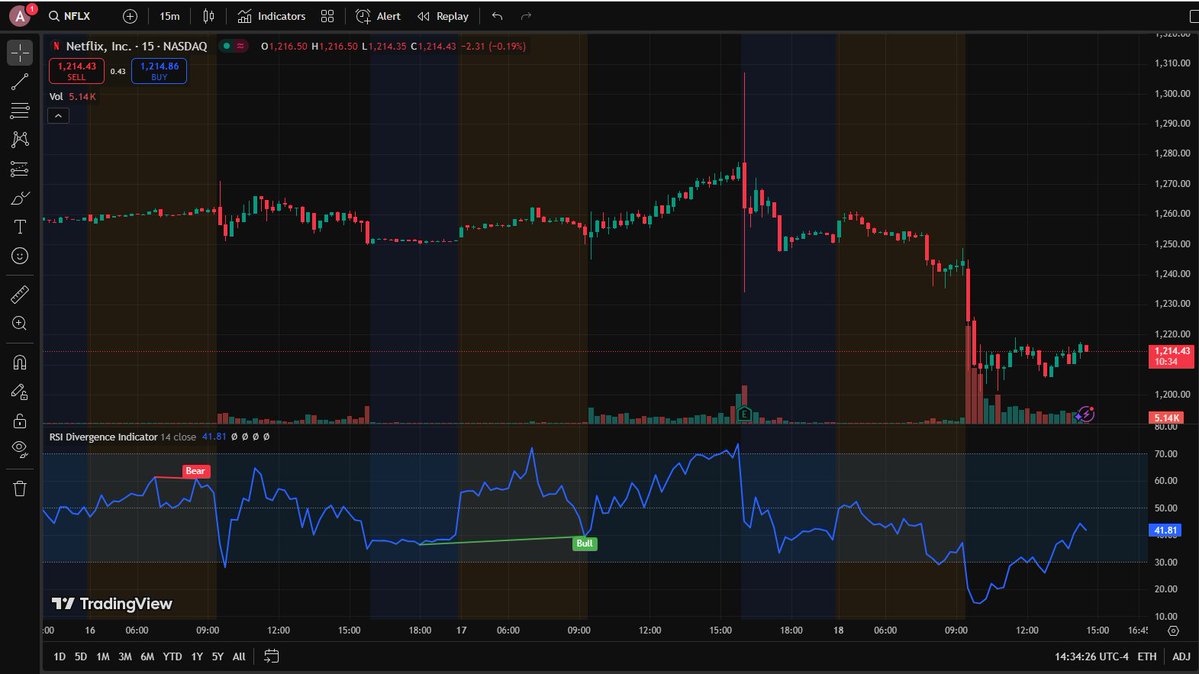Change the candlestick chart type
This screenshot has height=674, width=1199.
pos(208,16)
